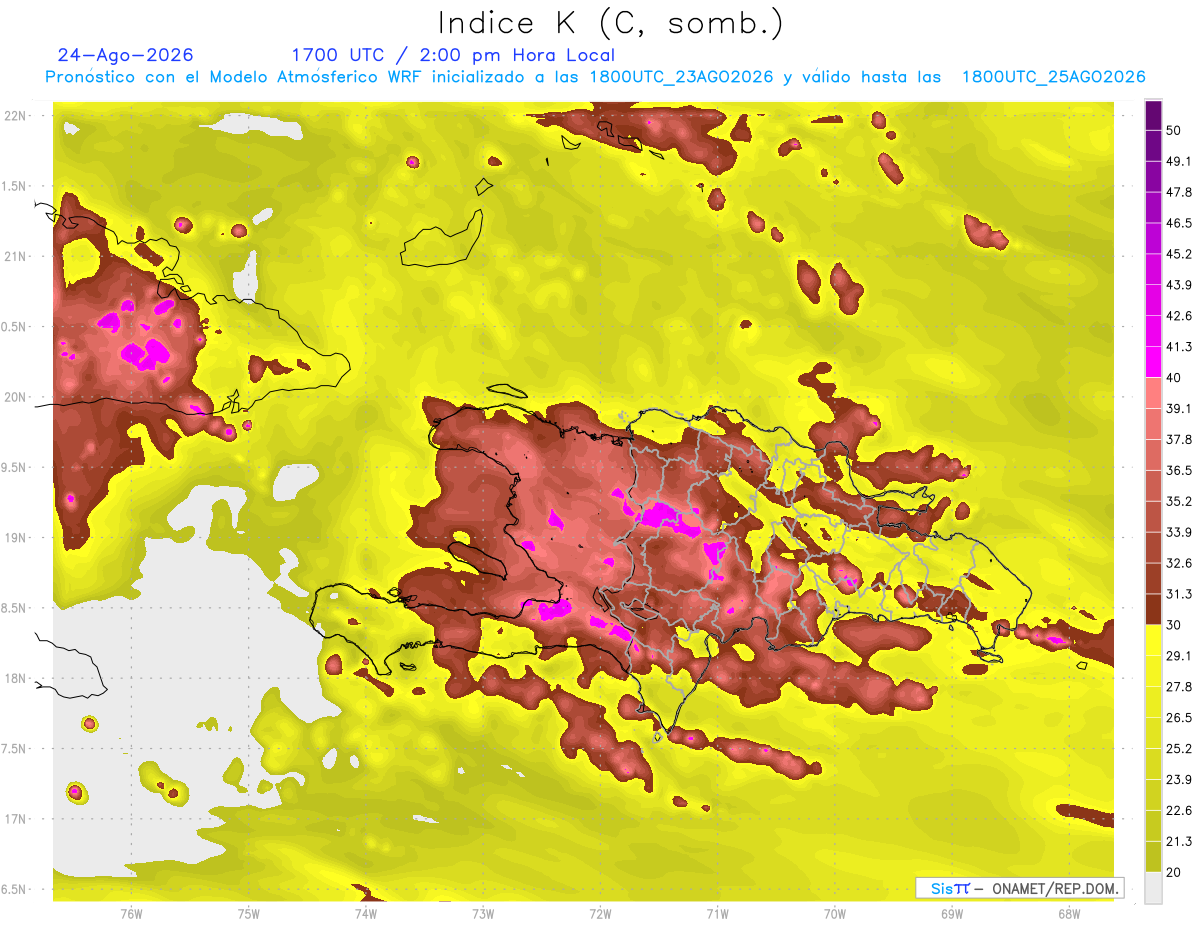Click the colorbar value "32.6"
Image resolution: width=1200 pixels, height=927 pixels.
click(x=1179, y=563)
